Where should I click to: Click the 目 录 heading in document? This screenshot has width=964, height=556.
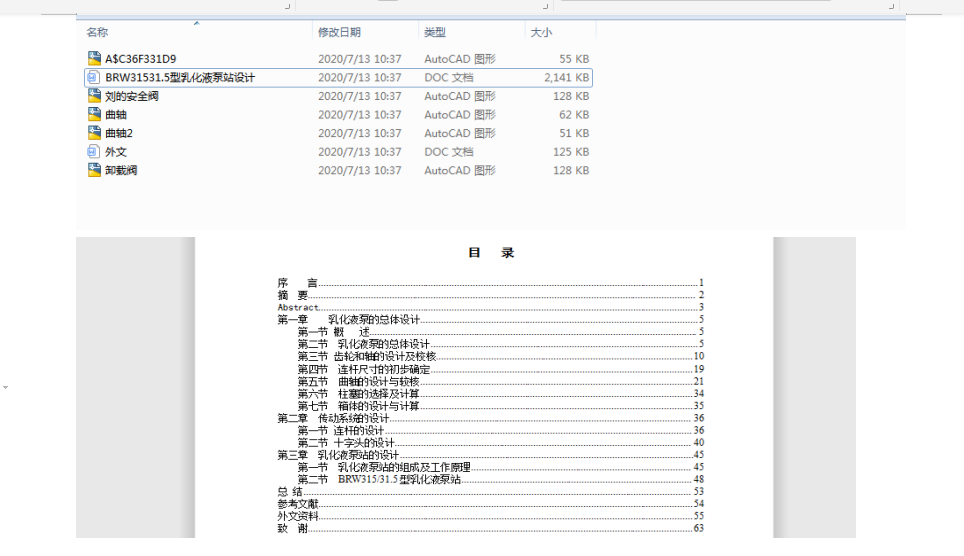[x=491, y=252]
